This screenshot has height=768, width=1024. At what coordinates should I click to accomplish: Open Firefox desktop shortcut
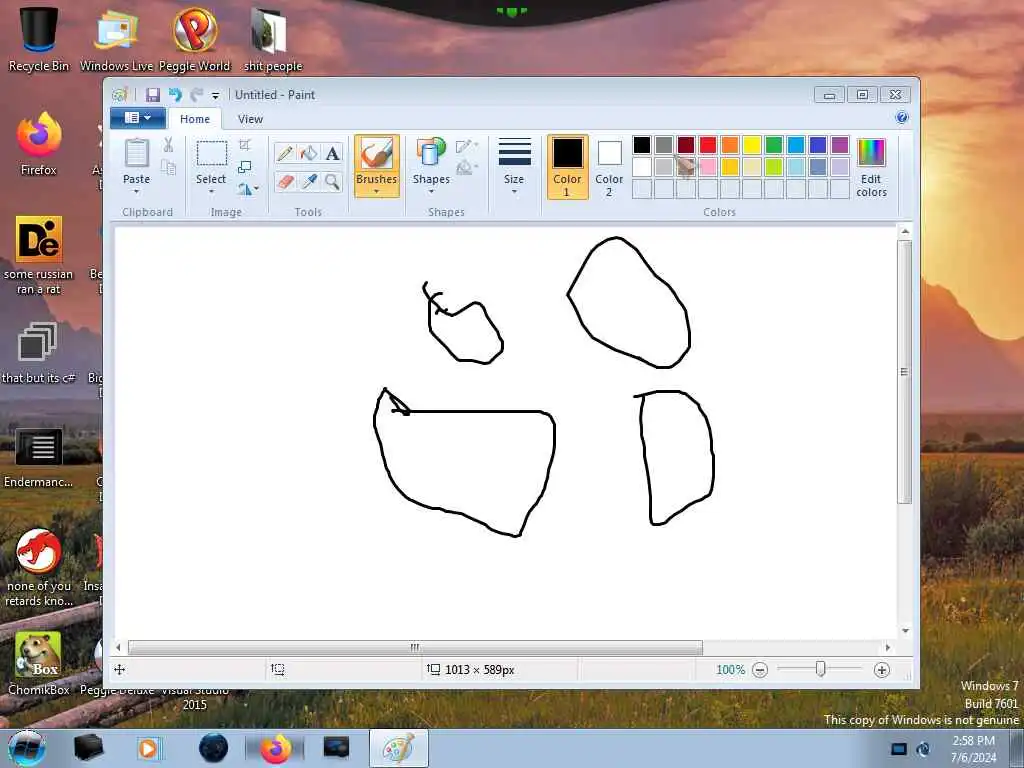[x=39, y=144]
